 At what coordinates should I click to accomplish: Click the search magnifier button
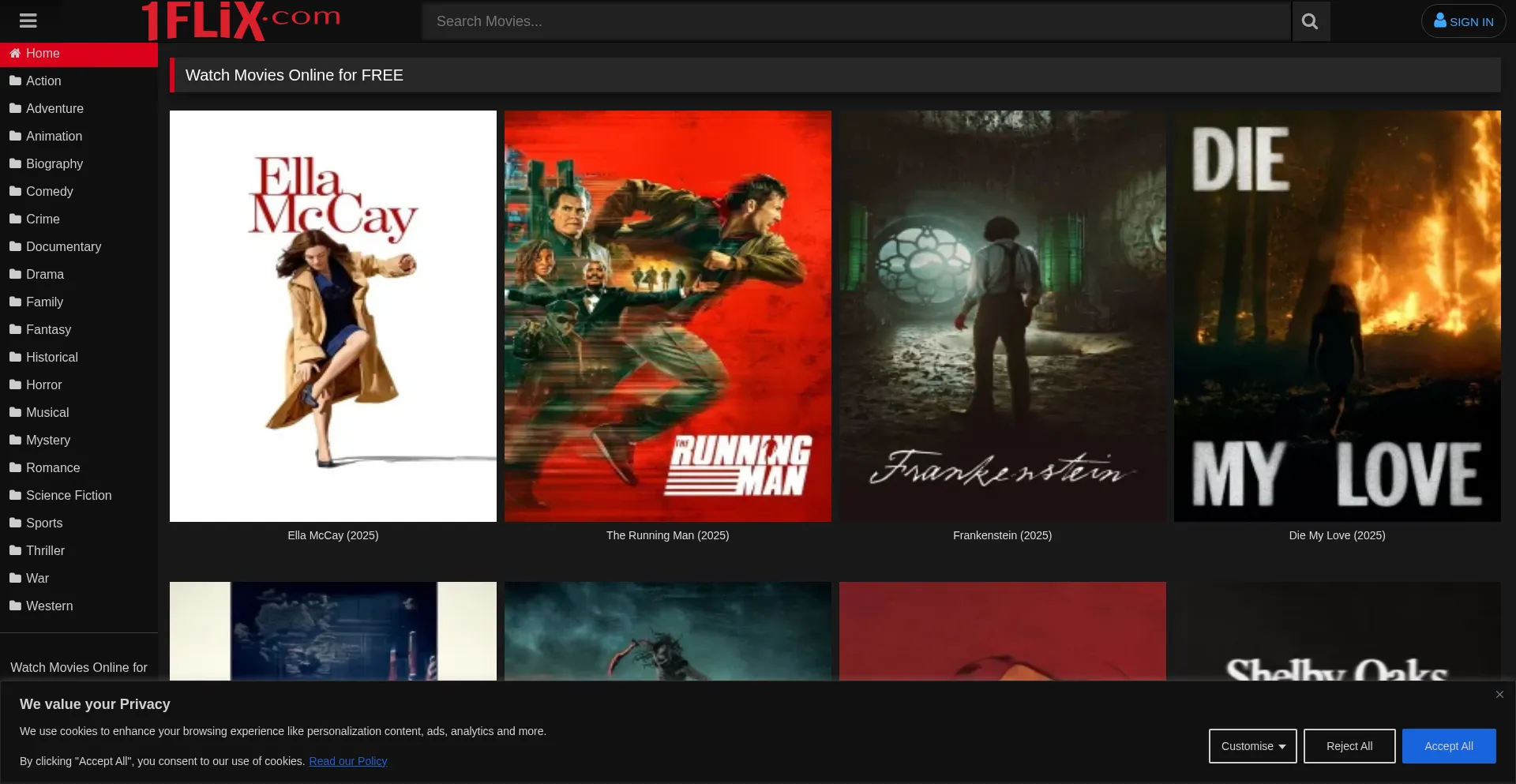(1310, 21)
